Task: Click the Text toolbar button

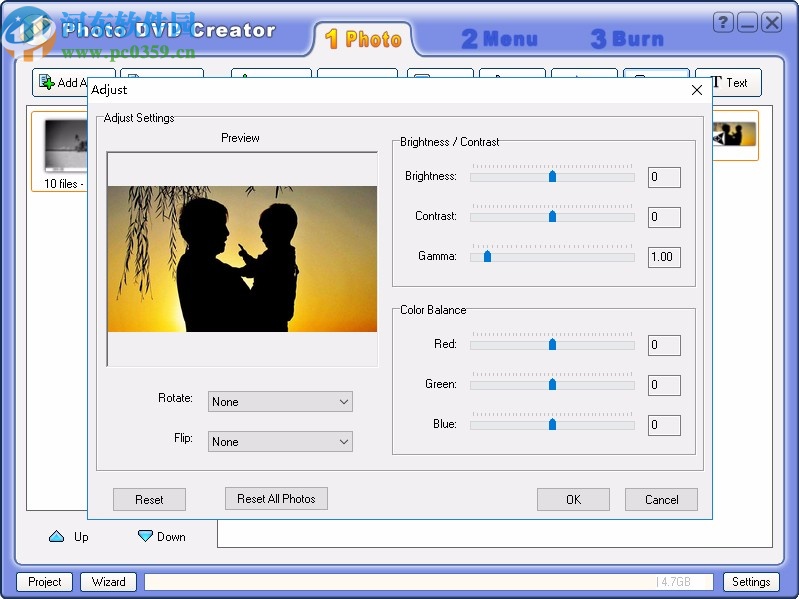Action: pyautogui.click(x=729, y=83)
